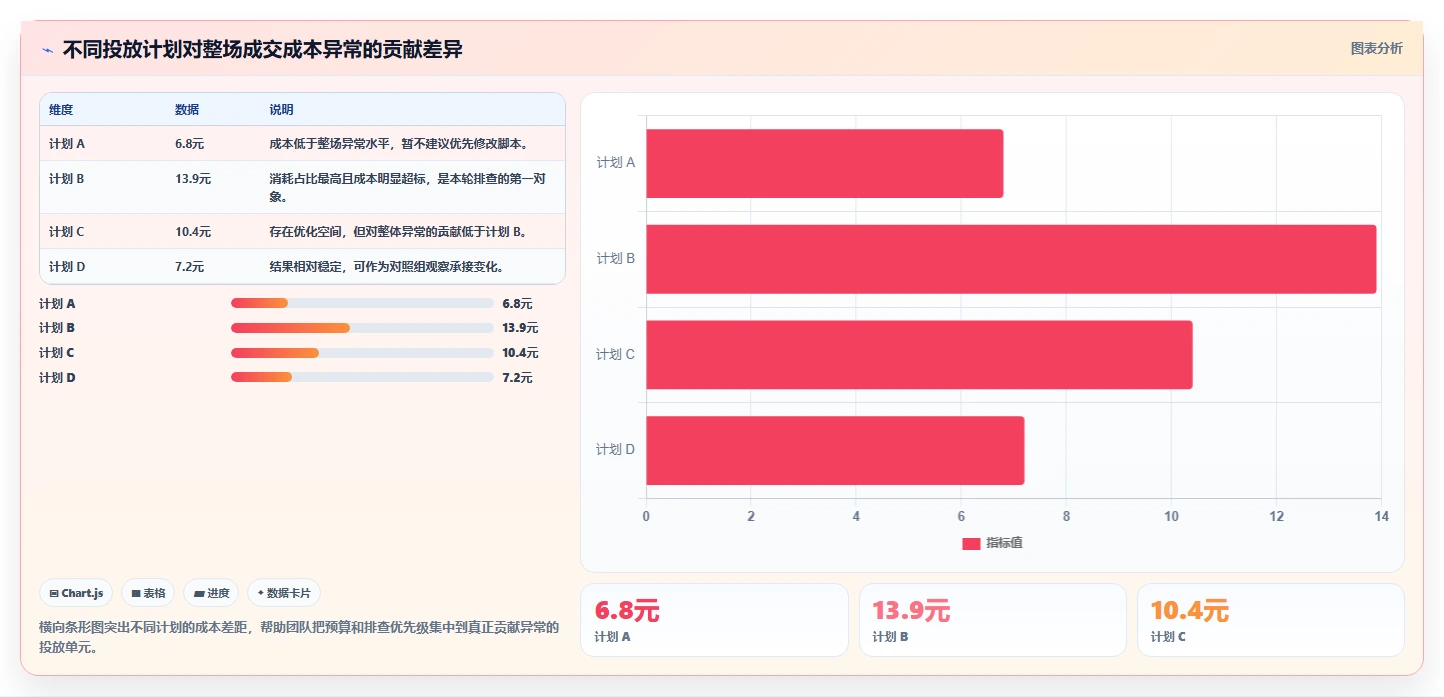Click the 计划 A progress bar

[x=362, y=303]
